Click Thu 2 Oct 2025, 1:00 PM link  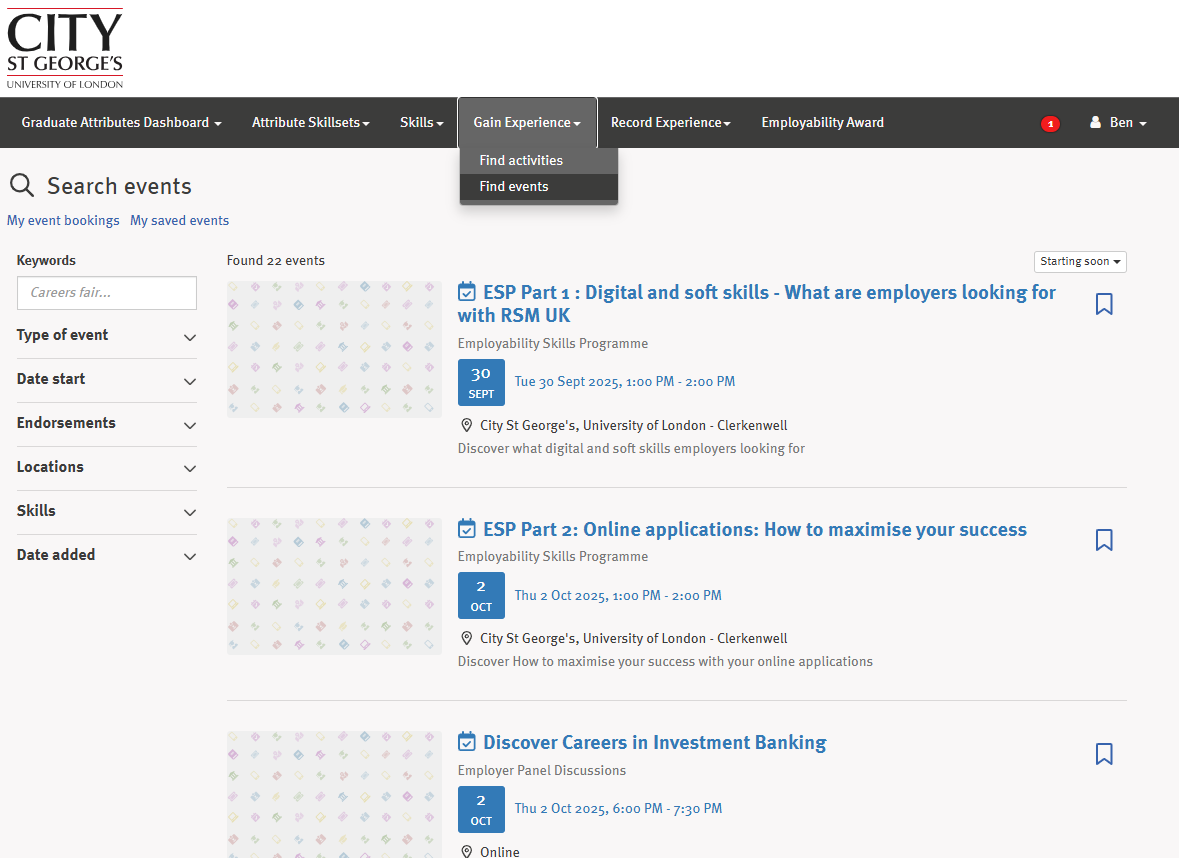pyautogui.click(x=617, y=596)
